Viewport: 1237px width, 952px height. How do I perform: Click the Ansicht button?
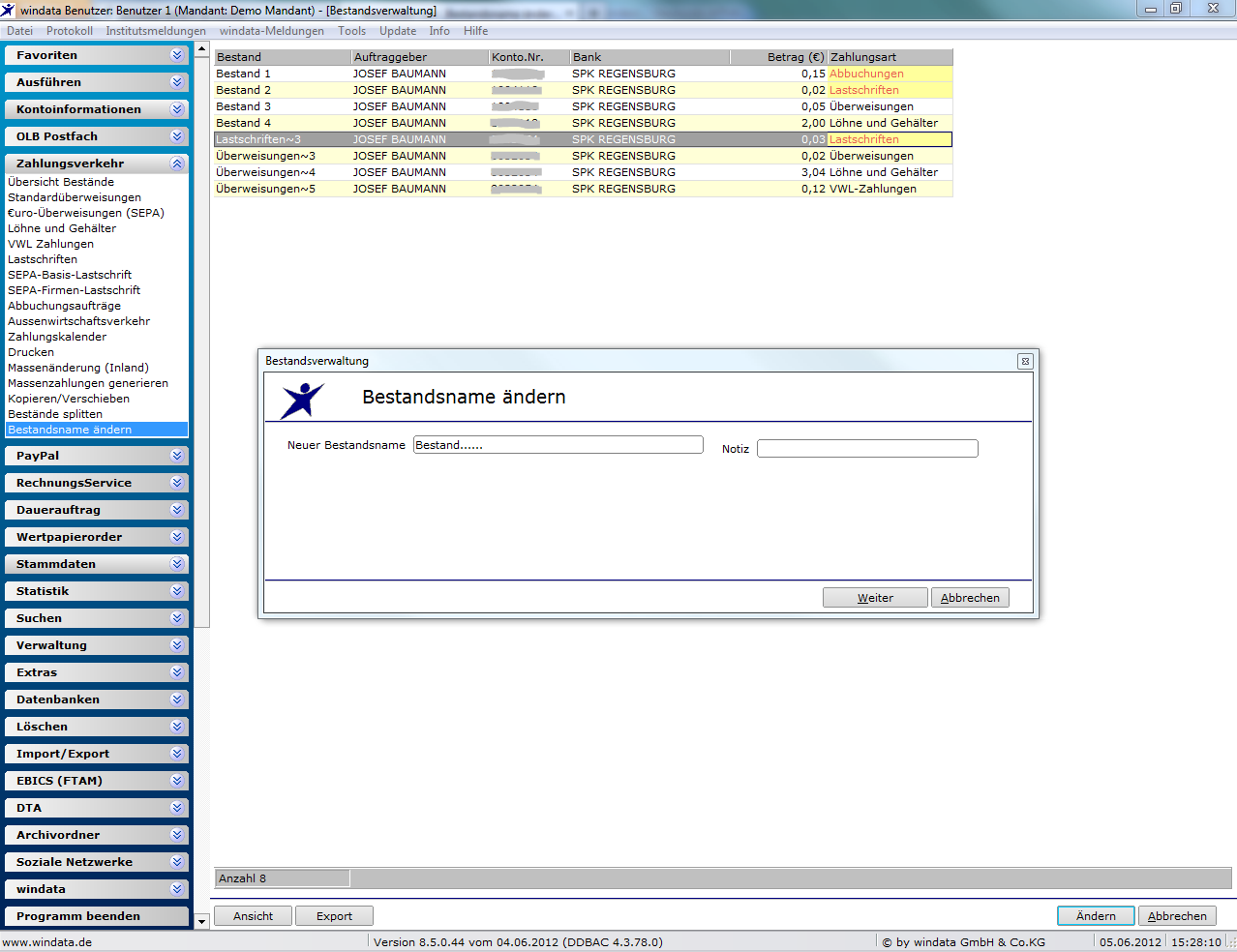(x=253, y=916)
